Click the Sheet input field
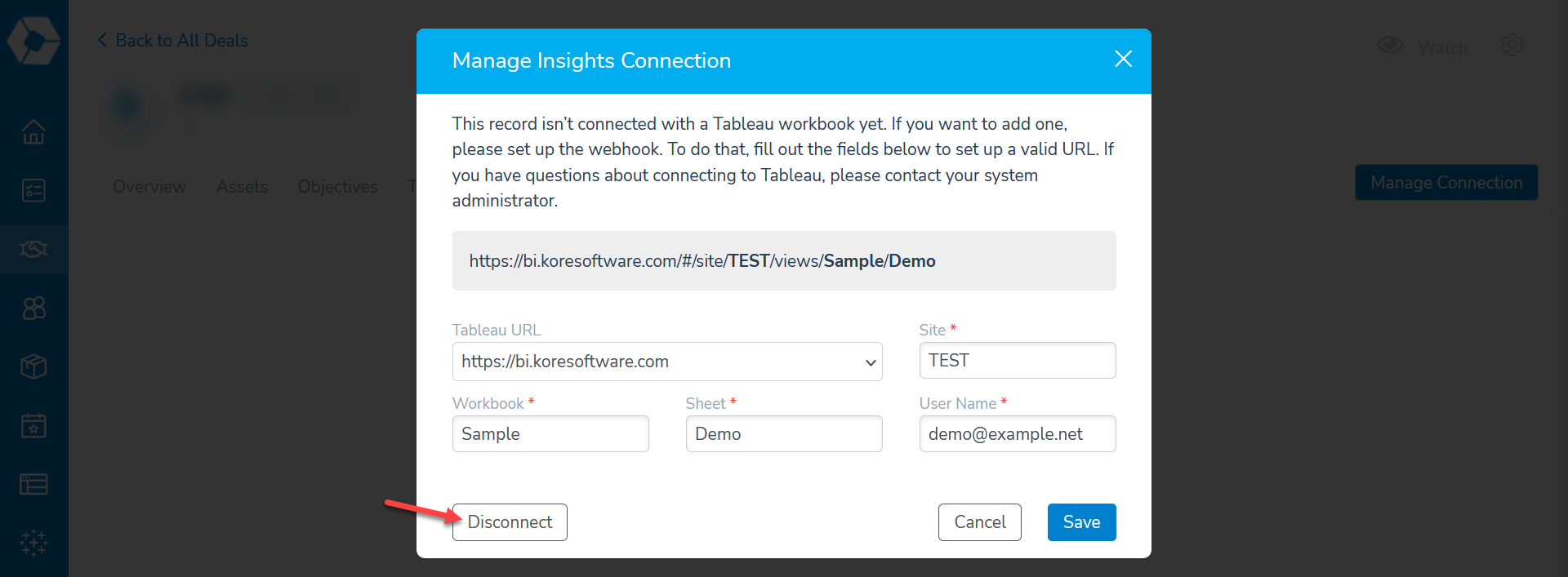The height and width of the screenshot is (577, 1568). coord(784,434)
